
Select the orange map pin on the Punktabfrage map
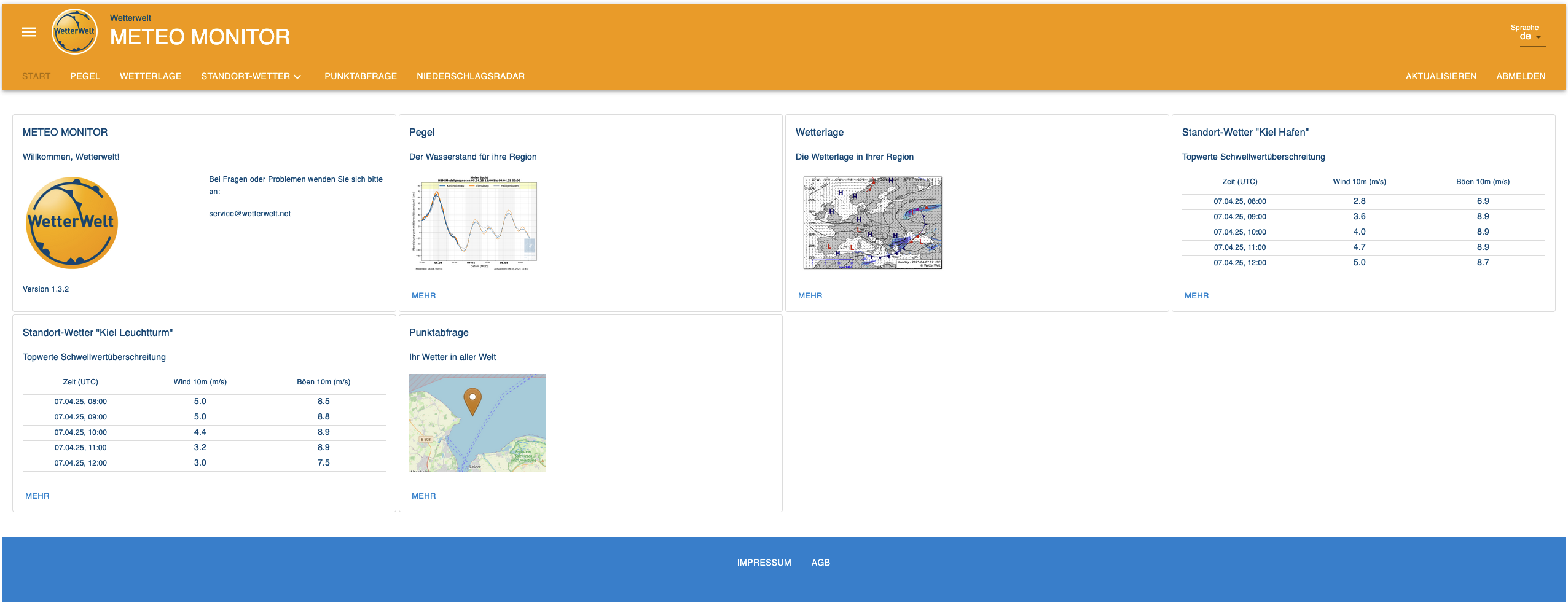pos(472,400)
